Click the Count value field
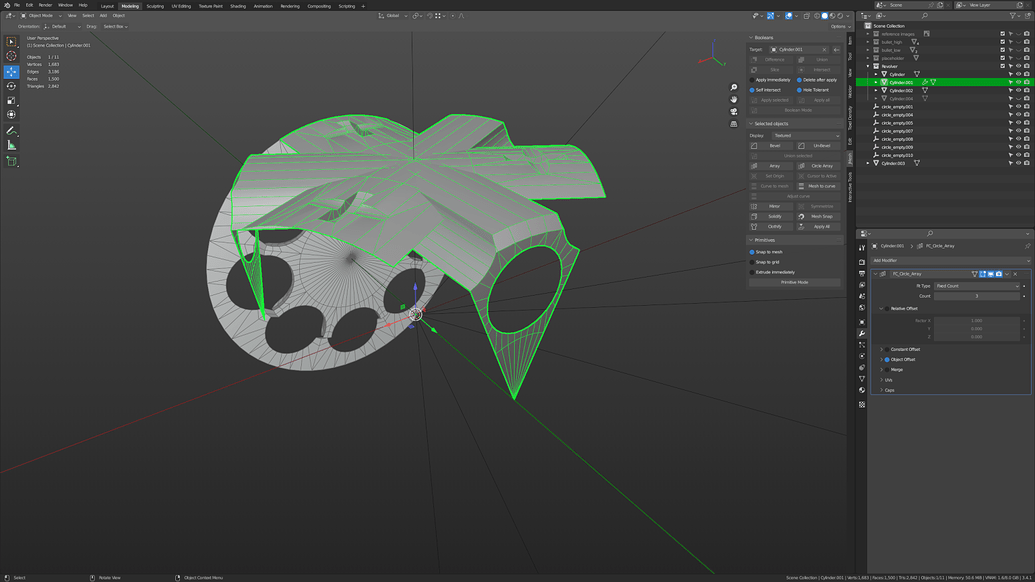 coord(976,296)
